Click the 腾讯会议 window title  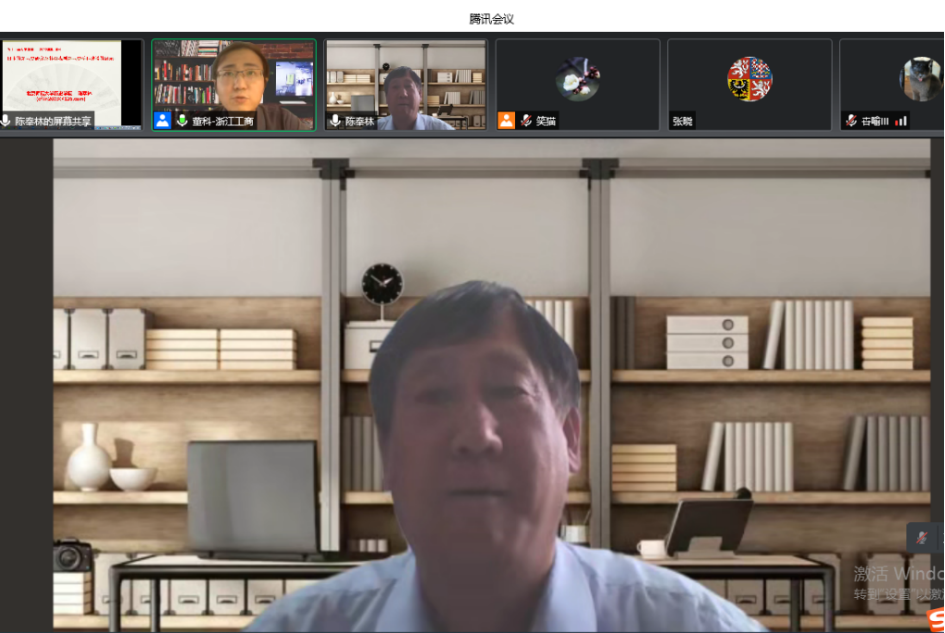coord(491,19)
